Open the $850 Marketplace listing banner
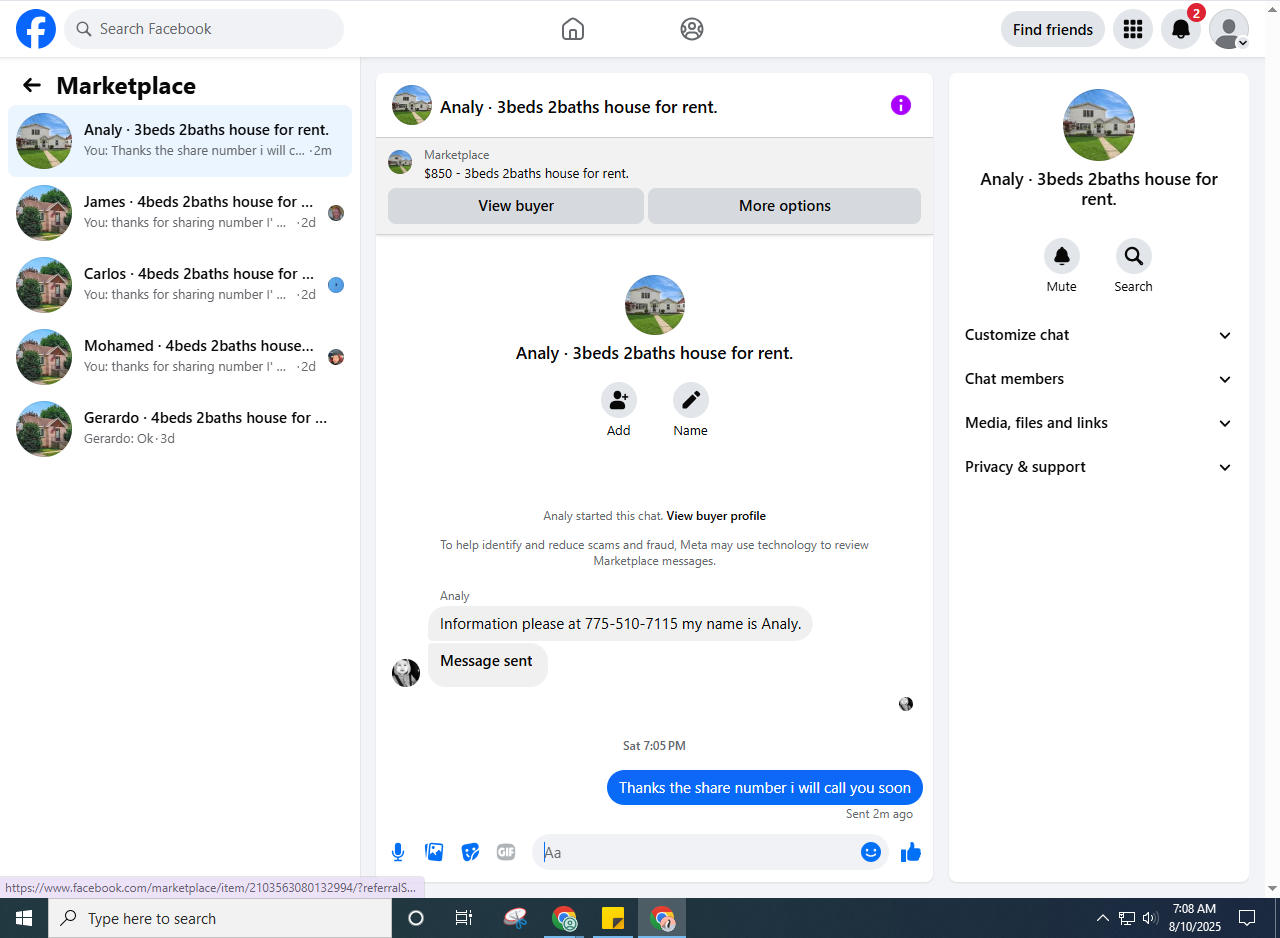 tap(654, 163)
